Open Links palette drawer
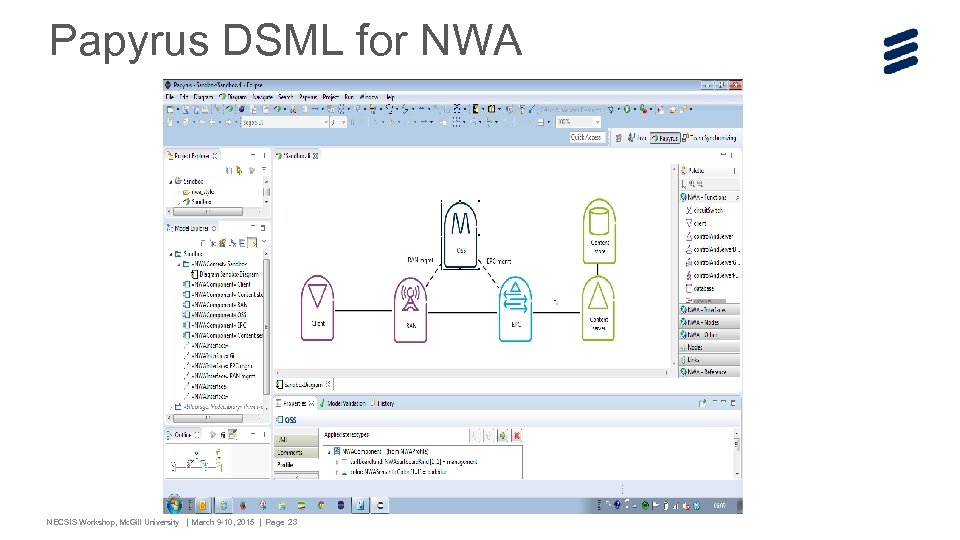This screenshot has width=960, height=540. pos(710,359)
